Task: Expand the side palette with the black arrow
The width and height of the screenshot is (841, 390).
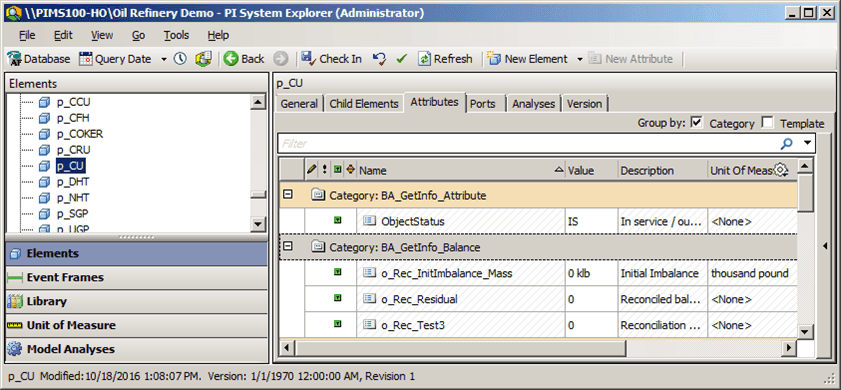Action: [826, 245]
